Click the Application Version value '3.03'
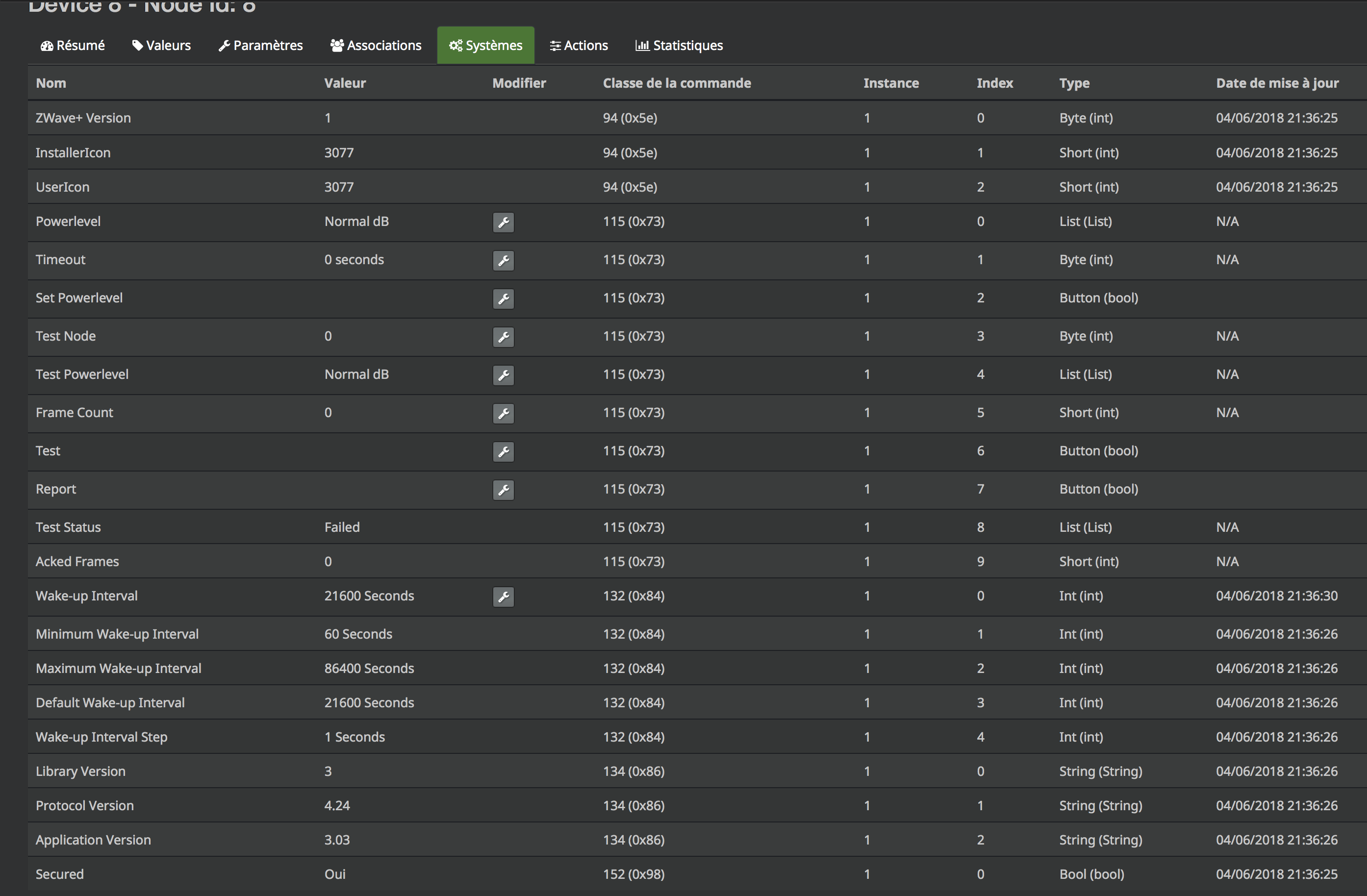This screenshot has width=1367, height=896. coord(337,840)
